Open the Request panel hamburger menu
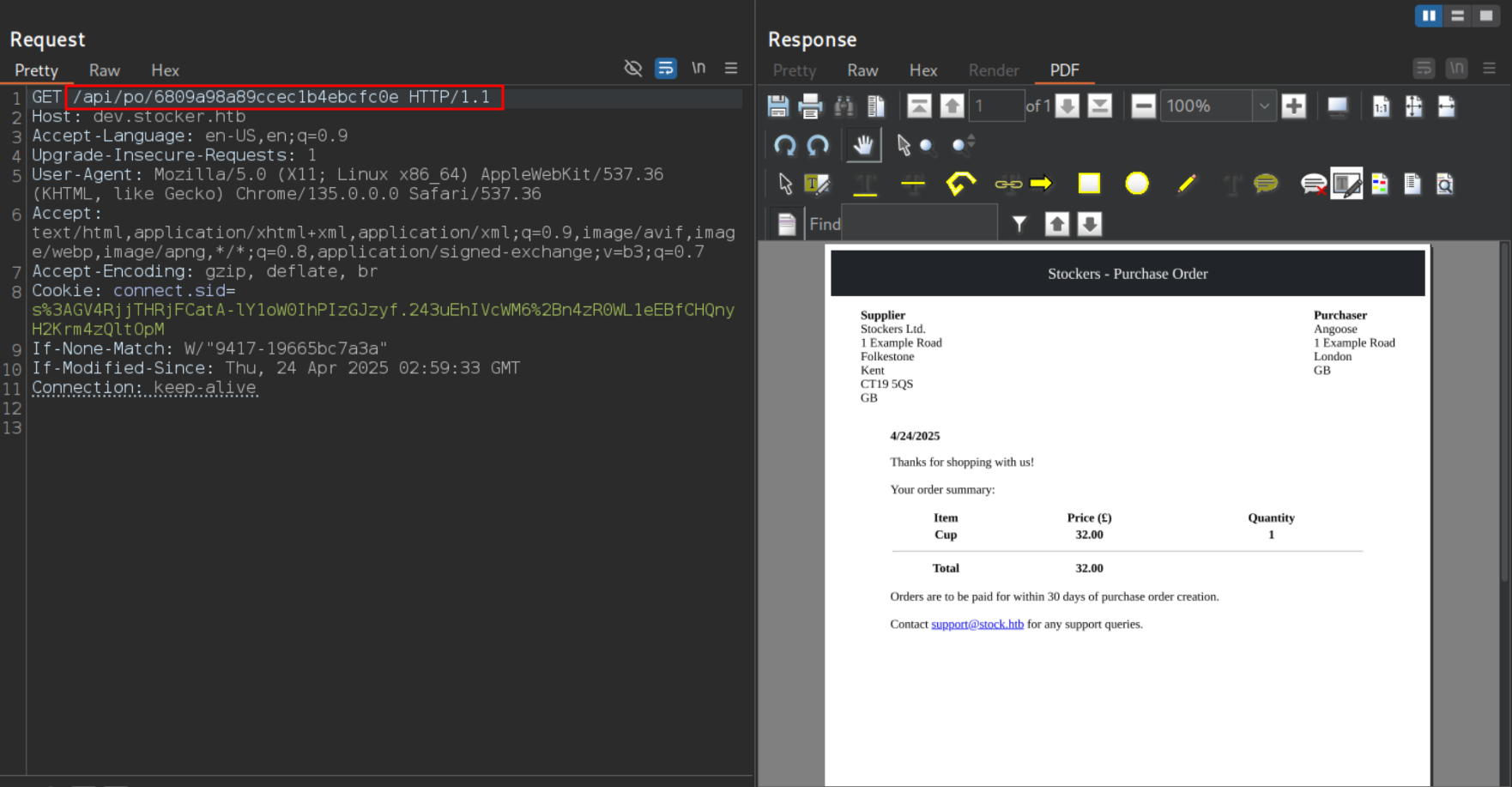Screen dimensions: 1512x787 (730, 68)
